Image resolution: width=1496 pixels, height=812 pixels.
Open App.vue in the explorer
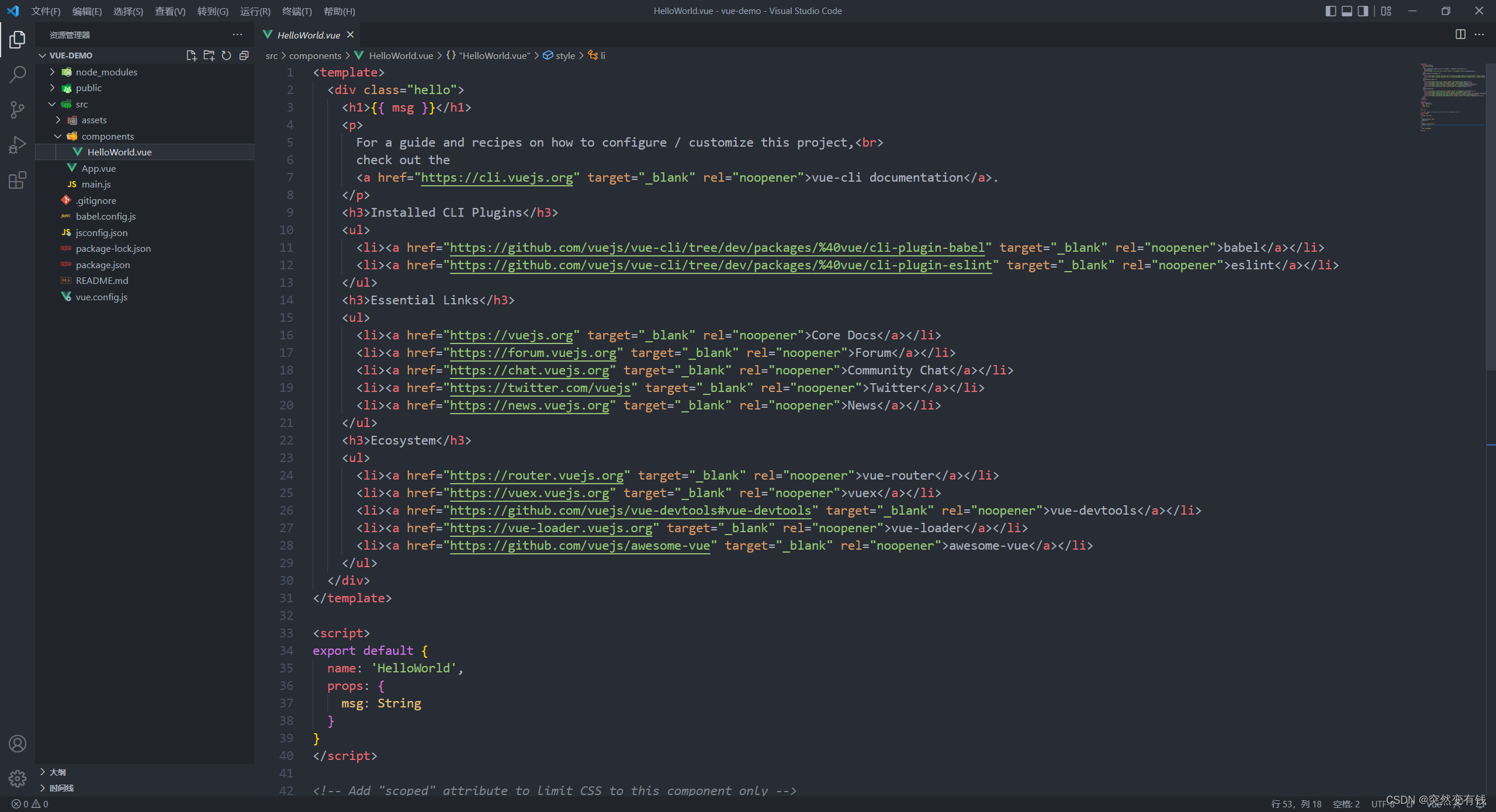[145, 168]
